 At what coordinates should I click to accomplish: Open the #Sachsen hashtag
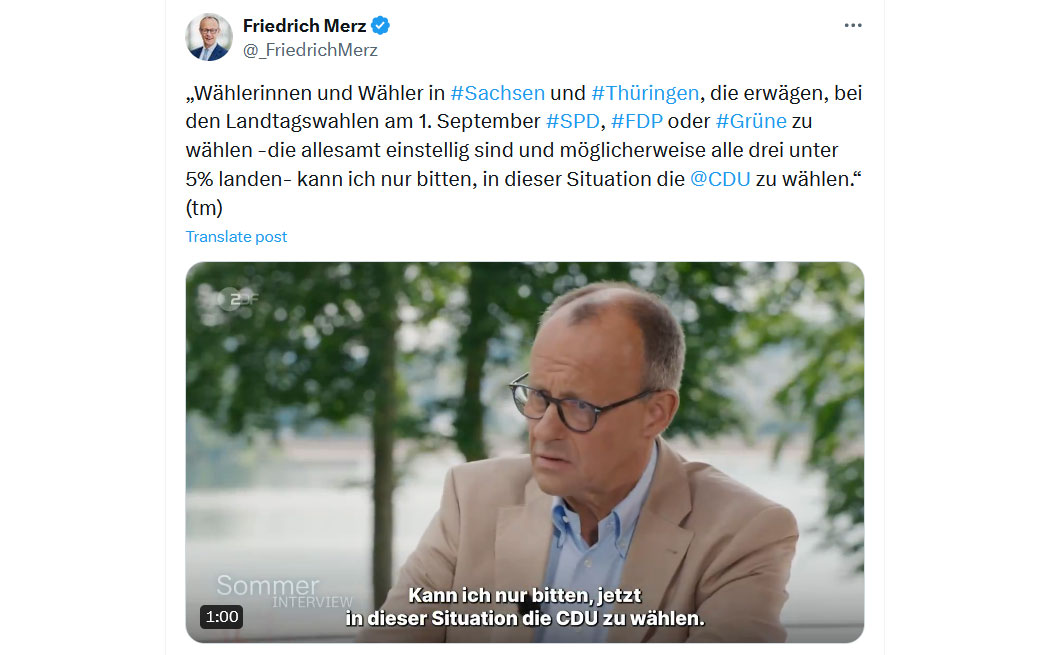tap(498, 92)
